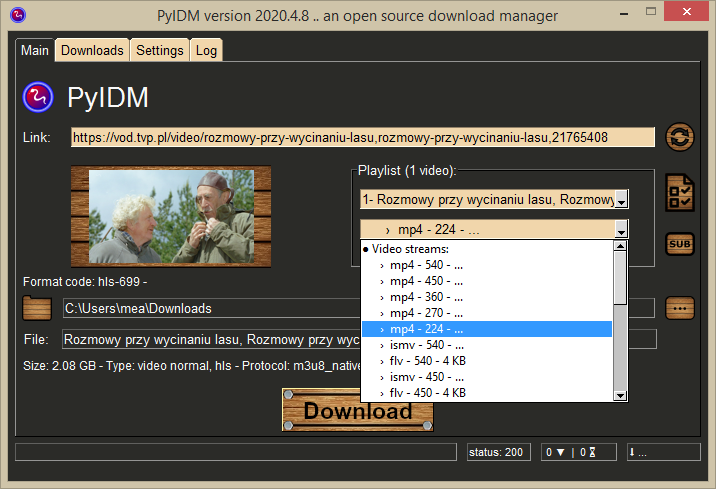Select mp4 - 270 stream
716x489 pixels.
pyautogui.click(x=487, y=313)
